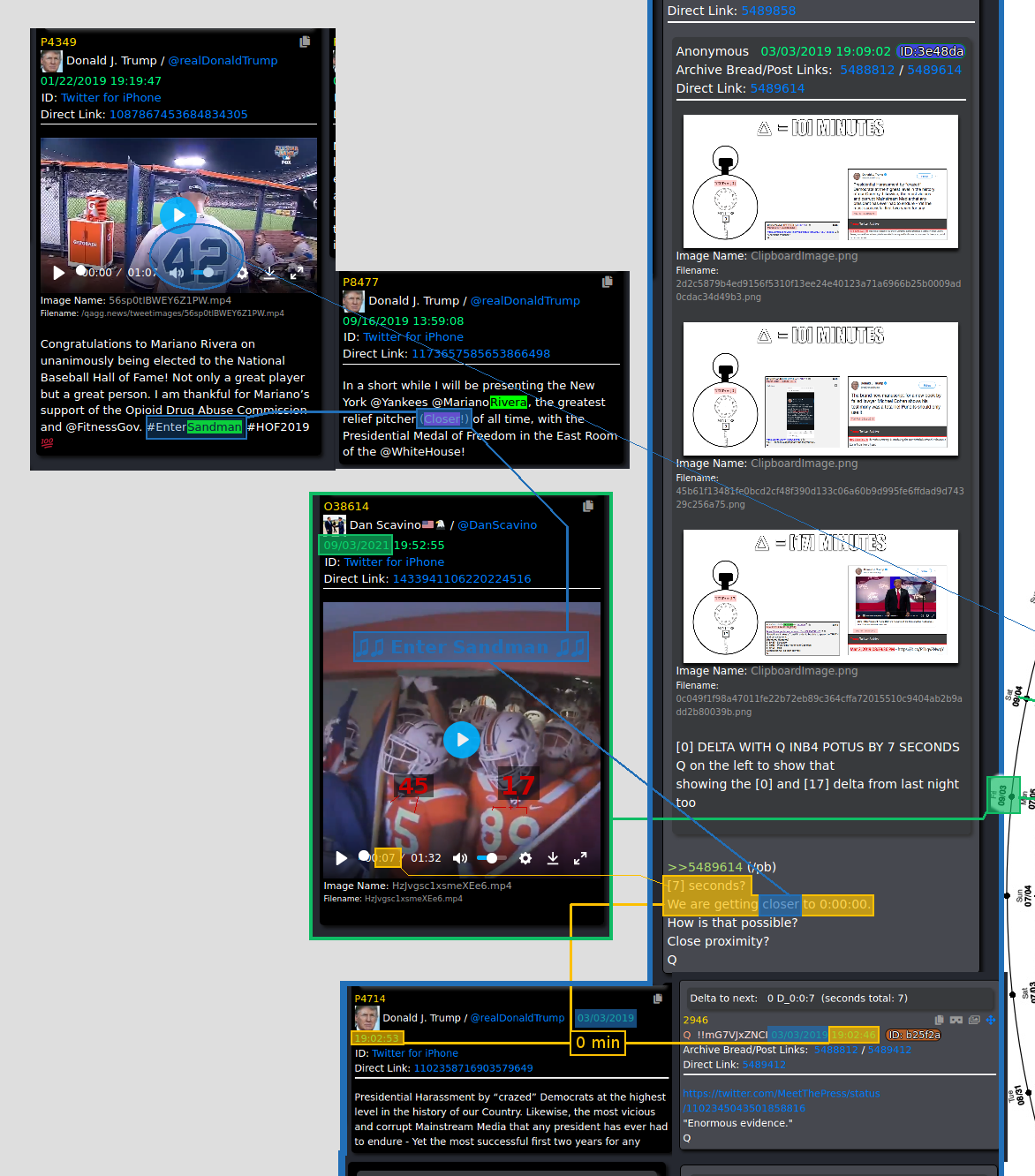Click the @FitnessGov mention in post P4349
Image resolution: width=1035 pixels, height=1176 pixels.
(103, 426)
